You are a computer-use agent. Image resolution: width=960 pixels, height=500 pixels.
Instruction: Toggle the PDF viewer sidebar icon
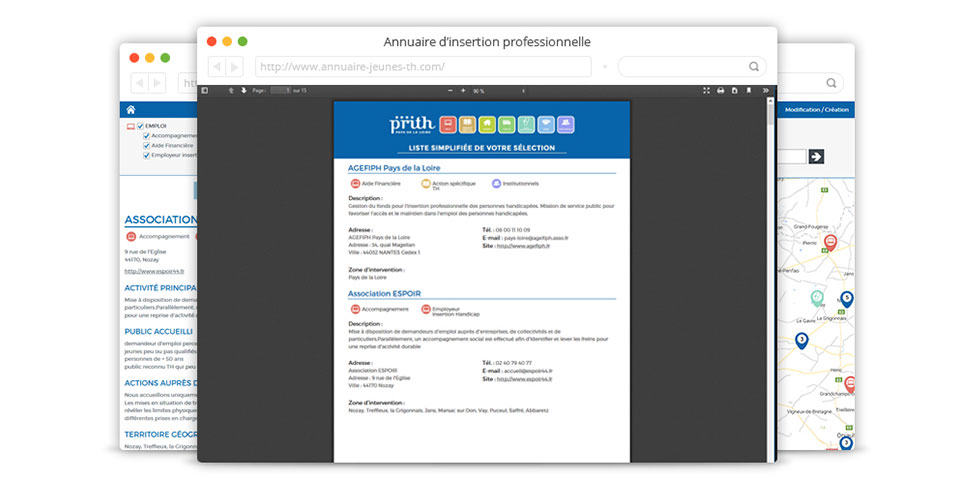coord(204,91)
